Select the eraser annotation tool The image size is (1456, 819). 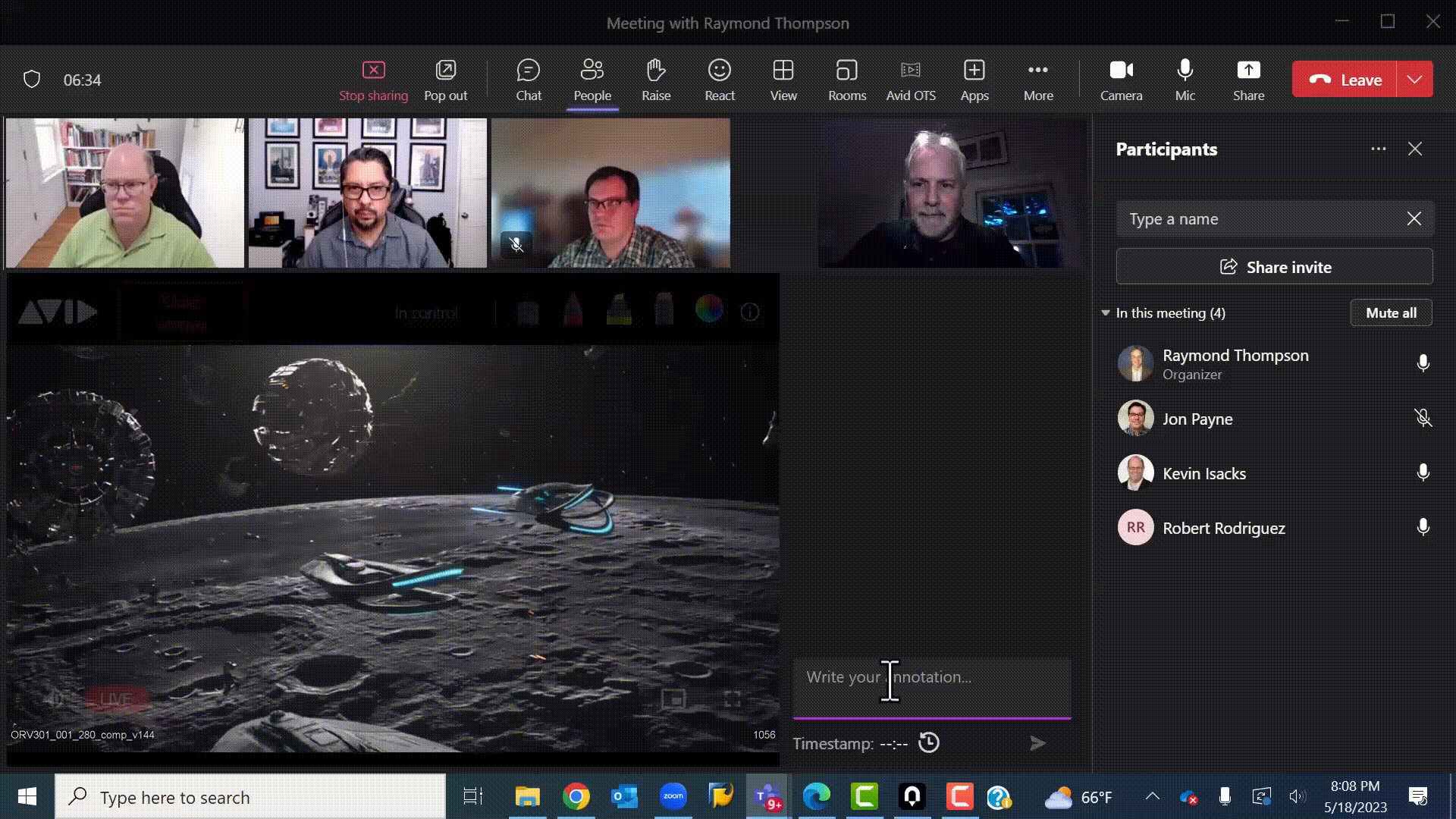[x=664, y=311]
